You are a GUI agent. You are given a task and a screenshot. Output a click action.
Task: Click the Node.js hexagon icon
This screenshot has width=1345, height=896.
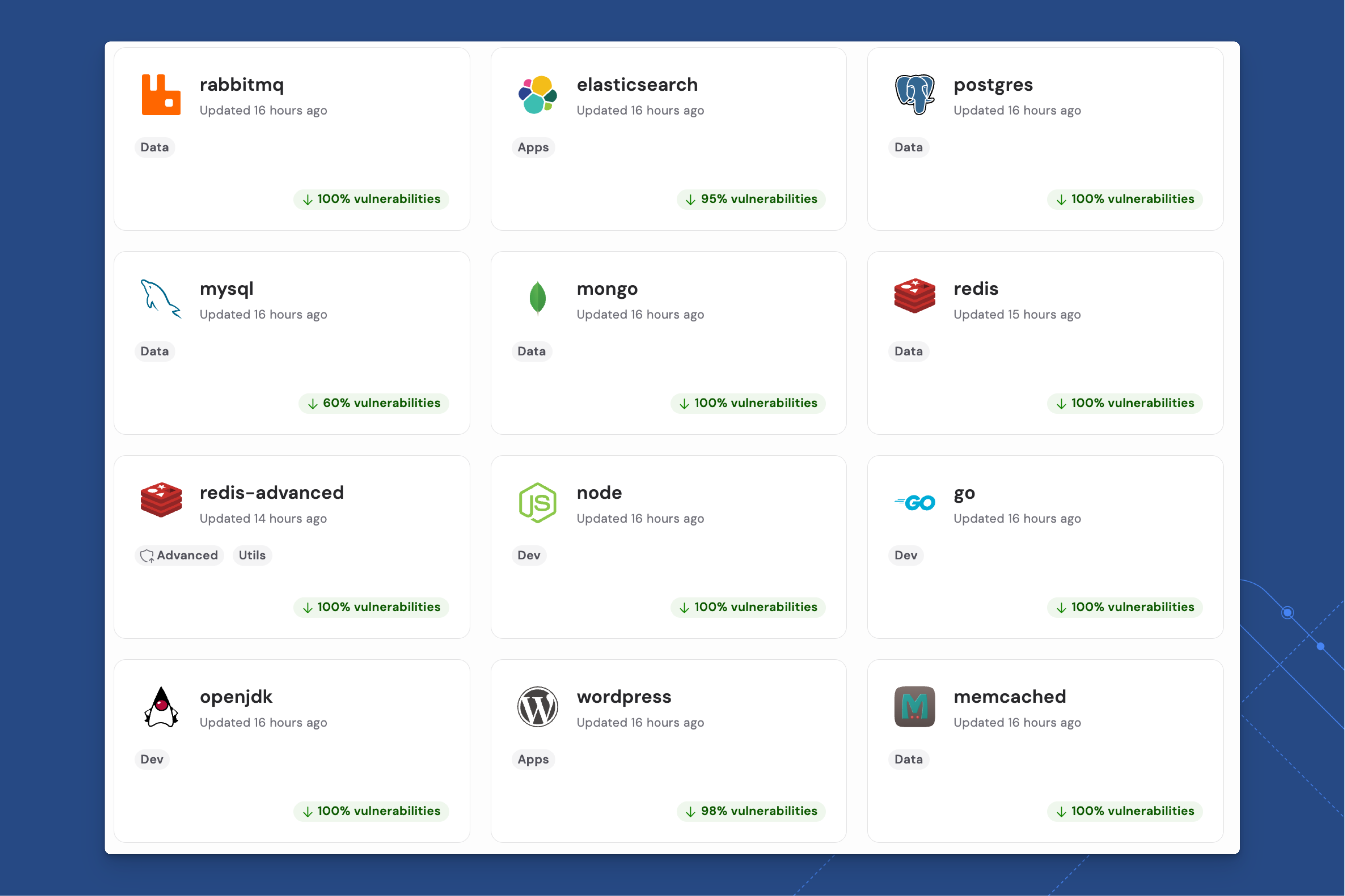[x=538, y=502]
